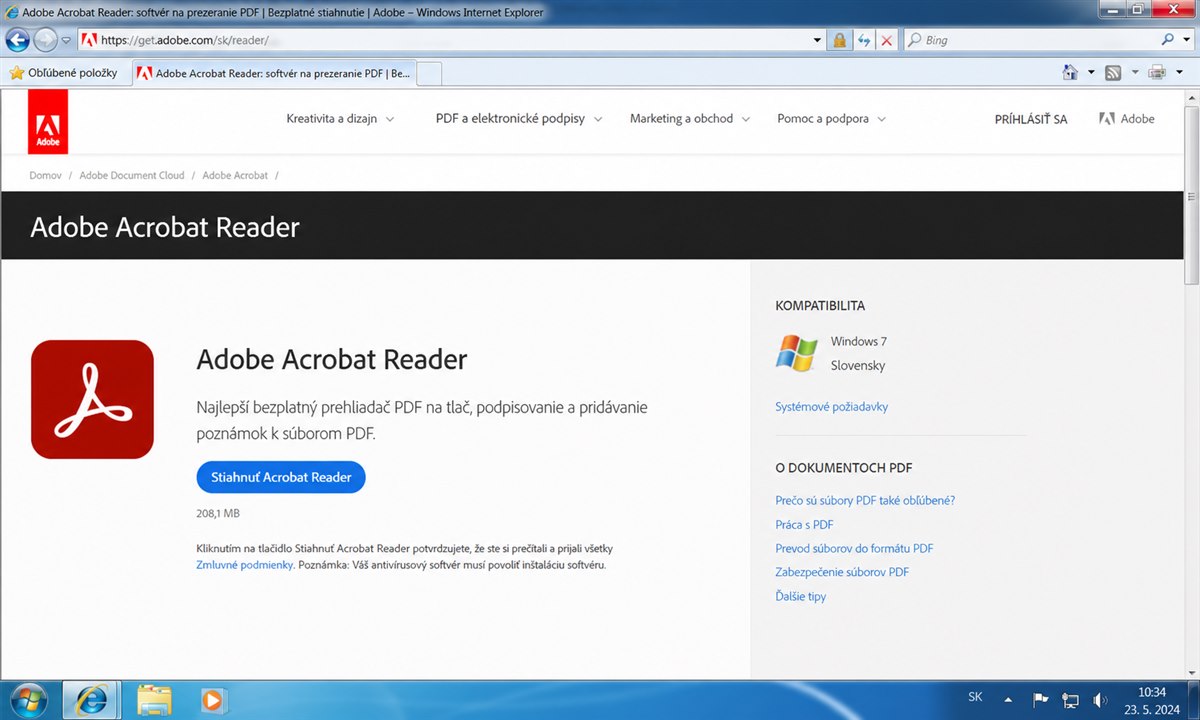This screenshot has height=720, width=1200.
Task: Click the red stop loading icon
Action: [x=886, y=40]
